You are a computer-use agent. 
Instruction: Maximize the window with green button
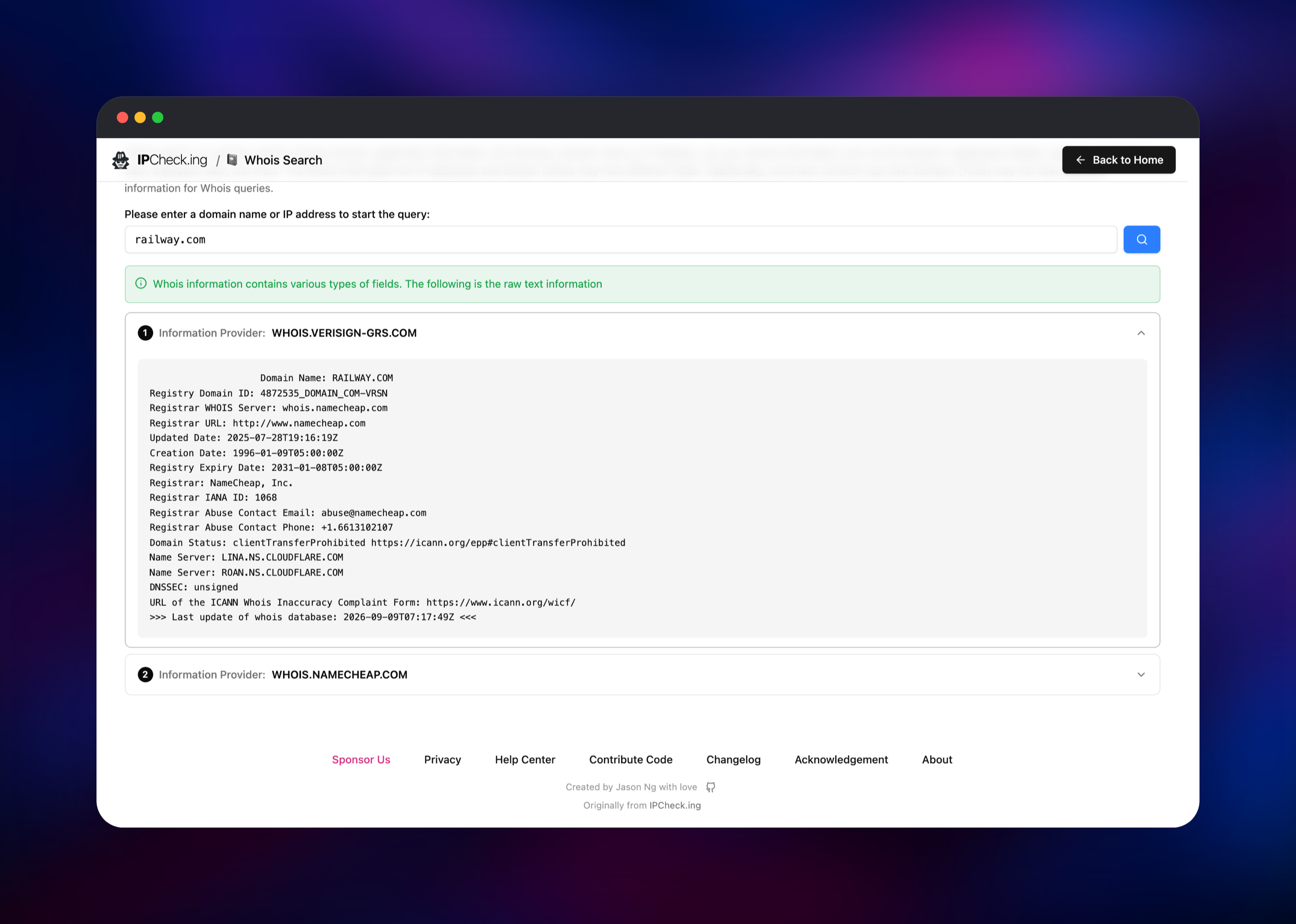158,117
